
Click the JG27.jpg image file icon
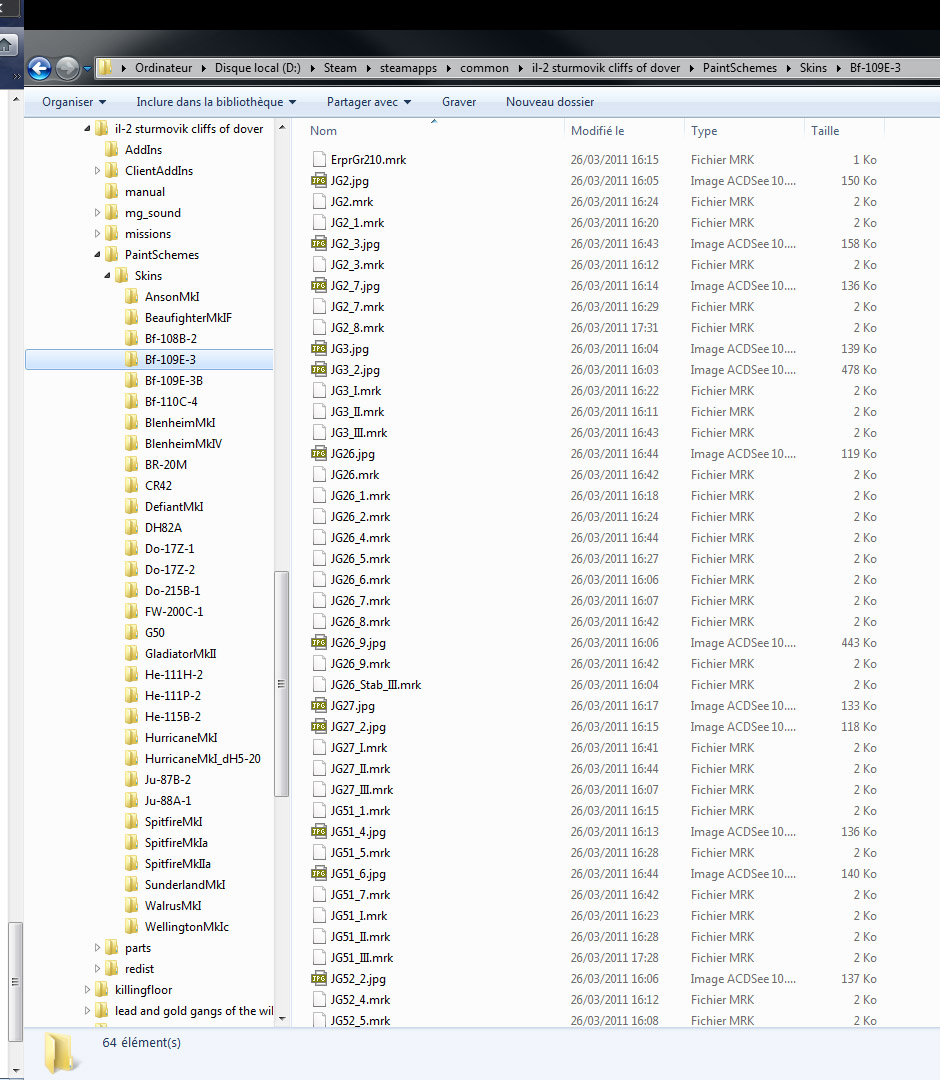click(x=319, y=706)
